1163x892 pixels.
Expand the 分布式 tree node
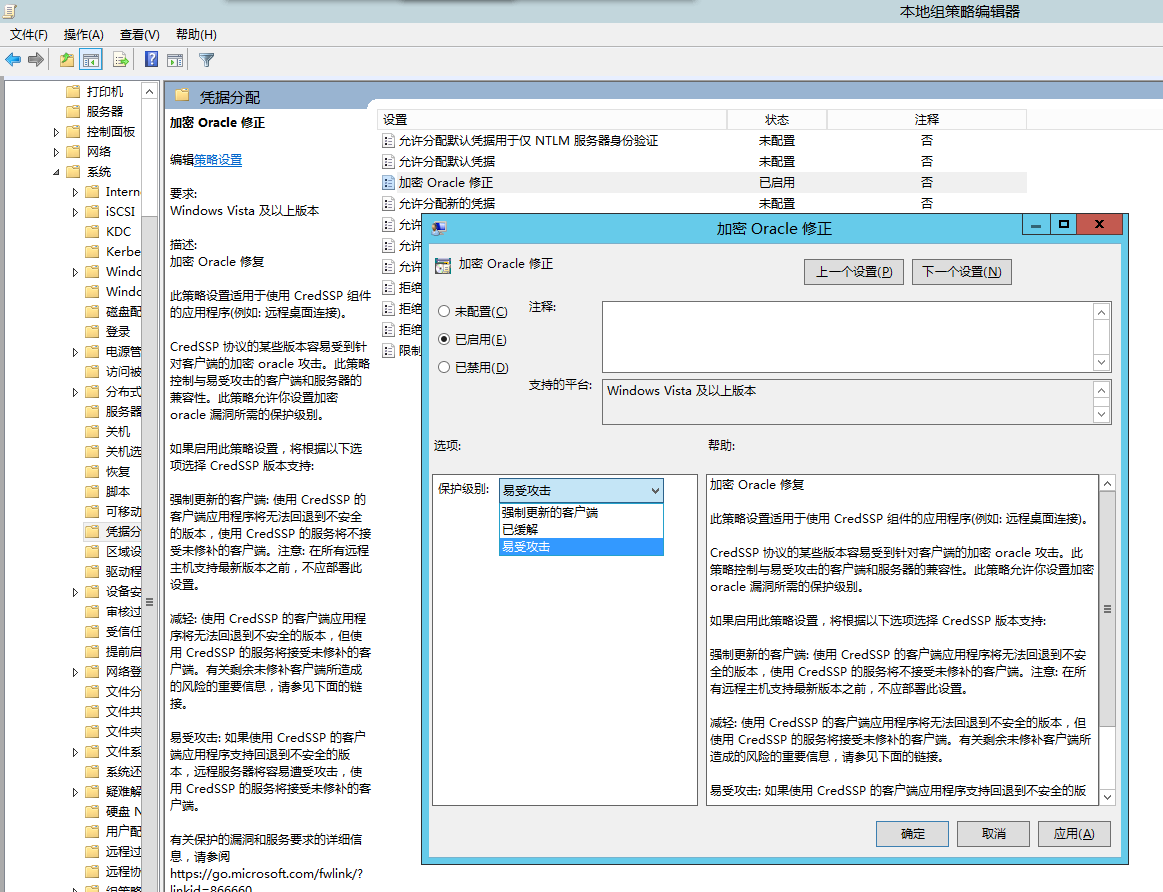[x=75, y=392]
